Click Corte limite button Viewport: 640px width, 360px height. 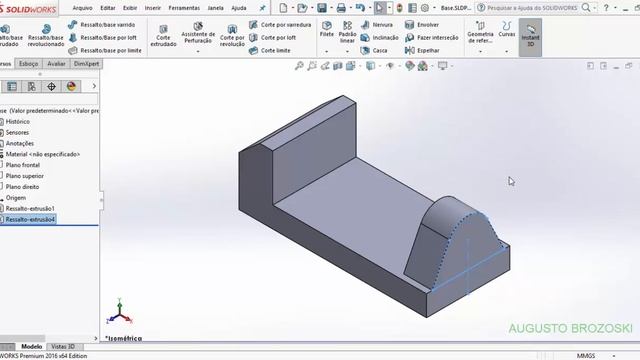point(270,51)
